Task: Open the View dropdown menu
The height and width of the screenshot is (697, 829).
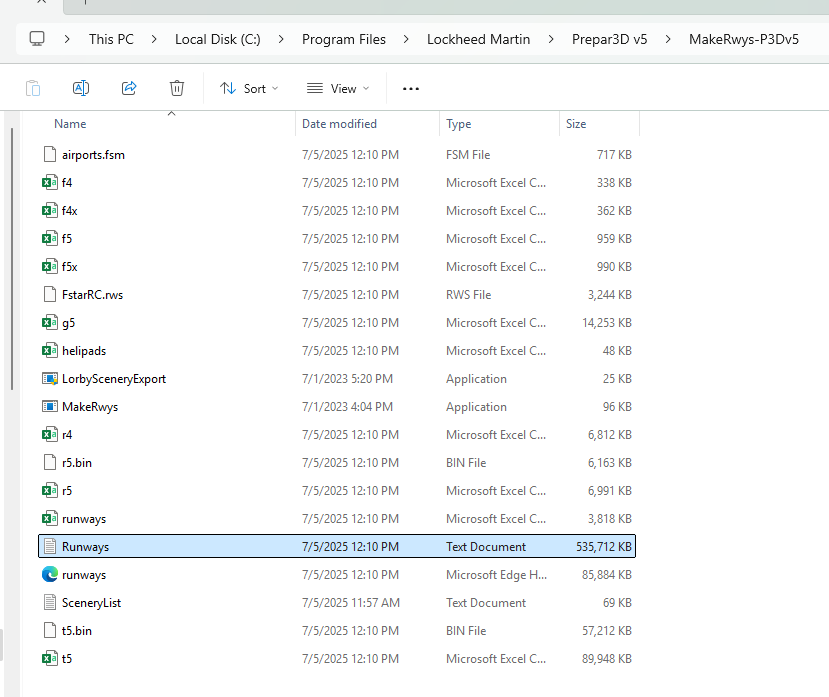Action: (x=338, y=88)
